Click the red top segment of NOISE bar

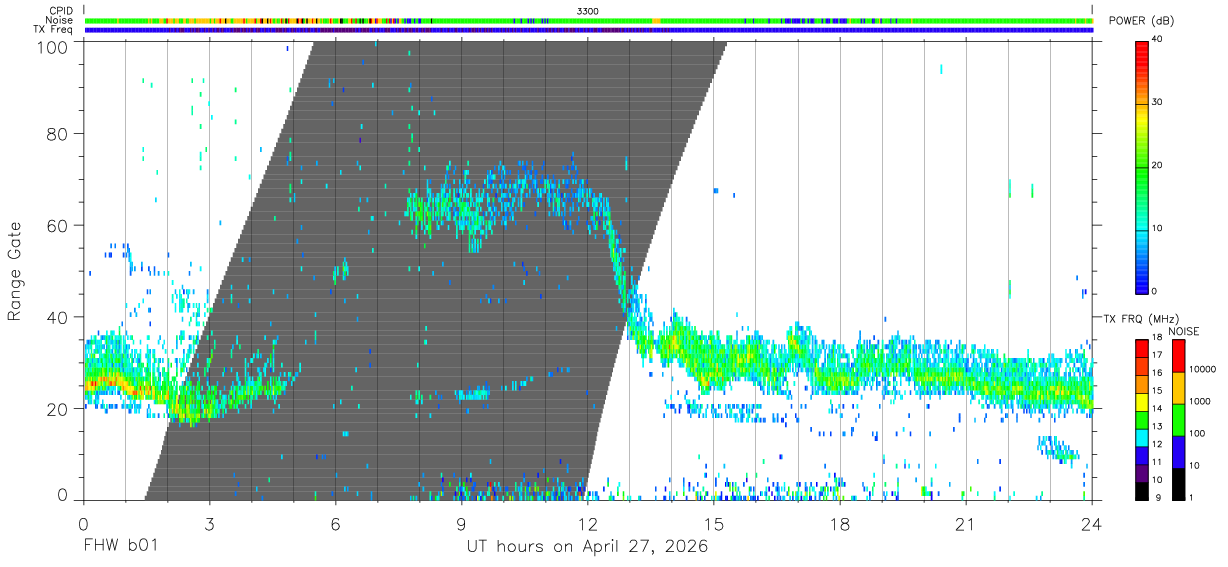tap(1177, 356)
